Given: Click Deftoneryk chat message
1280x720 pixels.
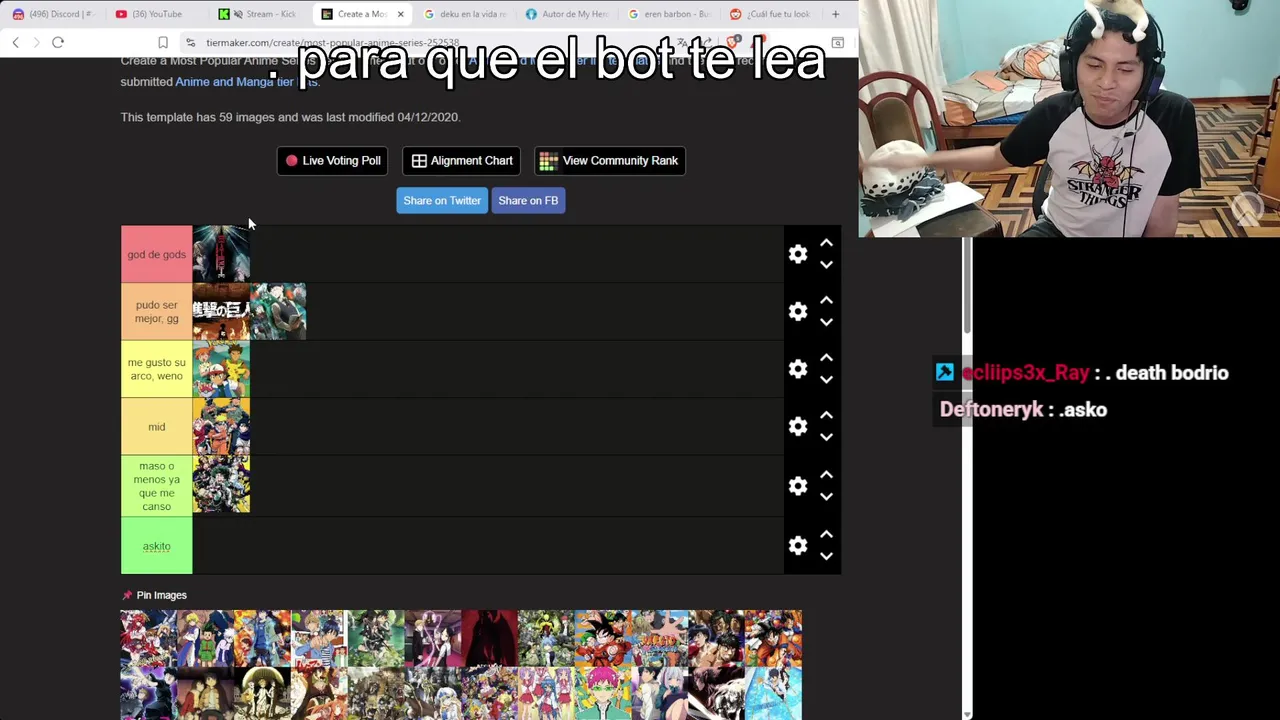Looking at the screenshot, I should 1023,410.
